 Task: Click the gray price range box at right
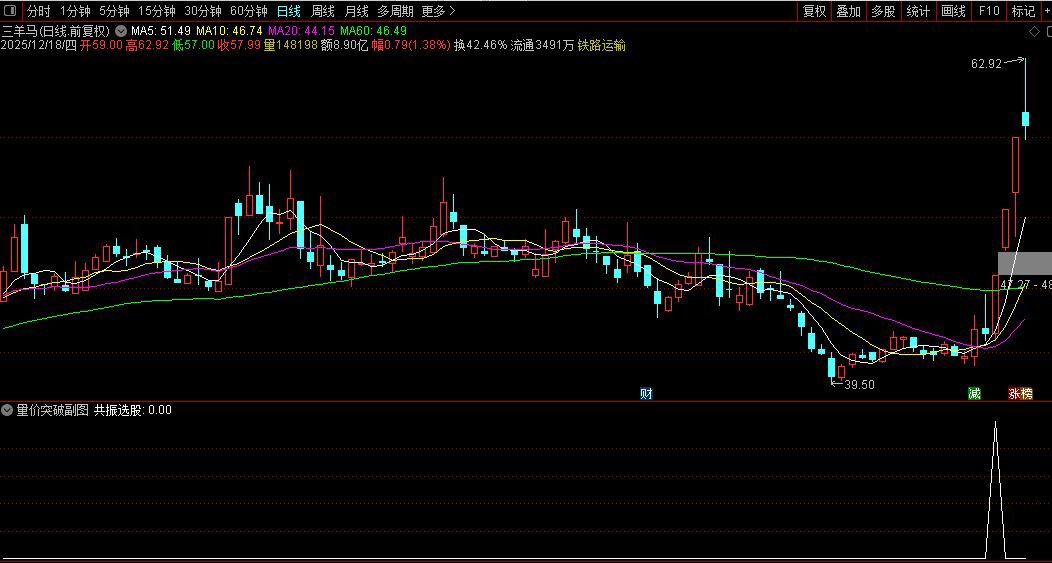pos(1024,263)
